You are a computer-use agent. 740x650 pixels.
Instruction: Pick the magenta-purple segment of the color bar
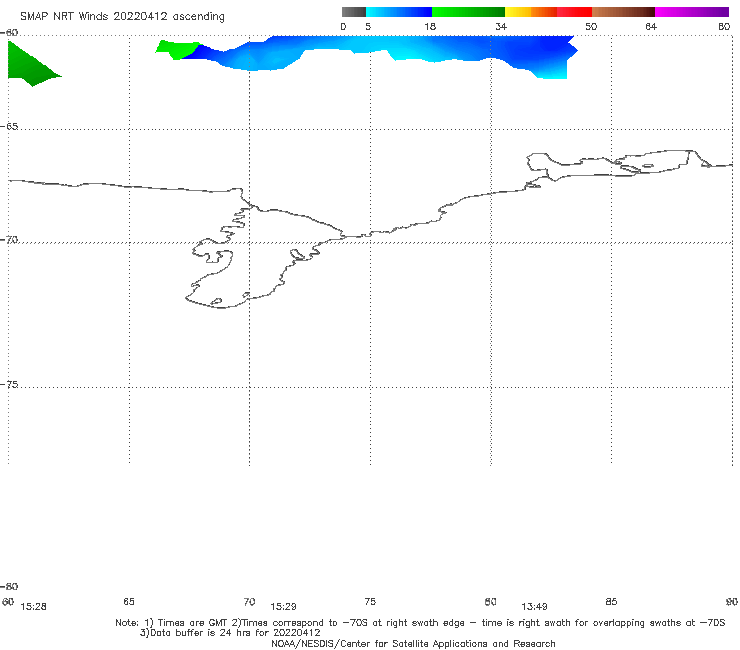pyautogui.click(x=692, y=12)
